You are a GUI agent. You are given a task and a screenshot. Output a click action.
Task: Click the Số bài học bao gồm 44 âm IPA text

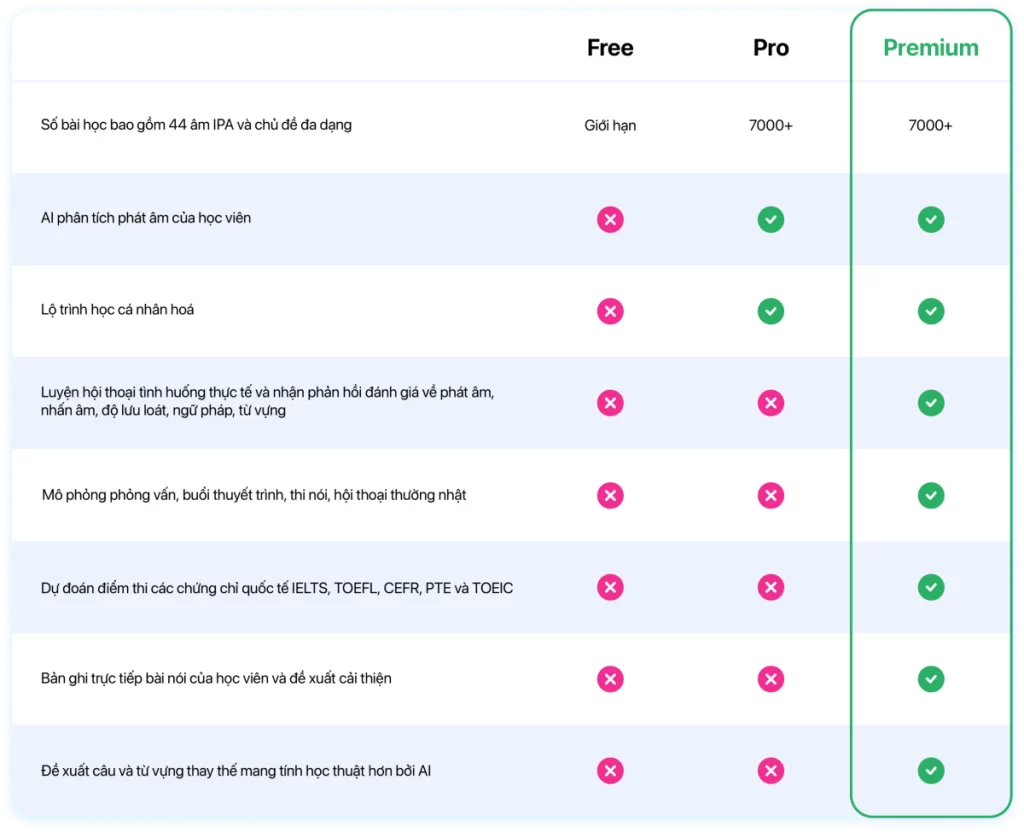196,126
